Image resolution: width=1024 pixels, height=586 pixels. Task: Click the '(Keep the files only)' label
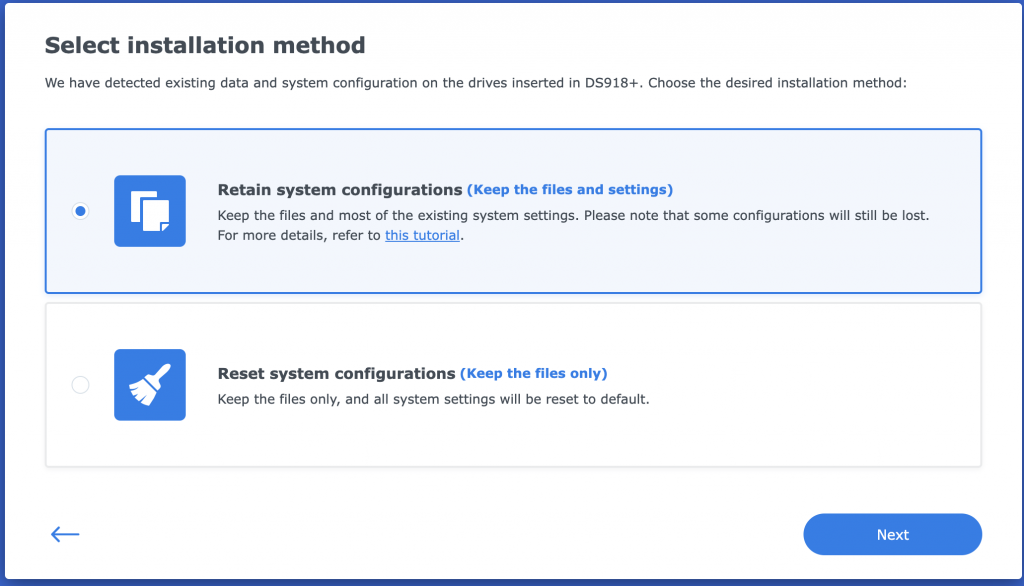[533, 374]
